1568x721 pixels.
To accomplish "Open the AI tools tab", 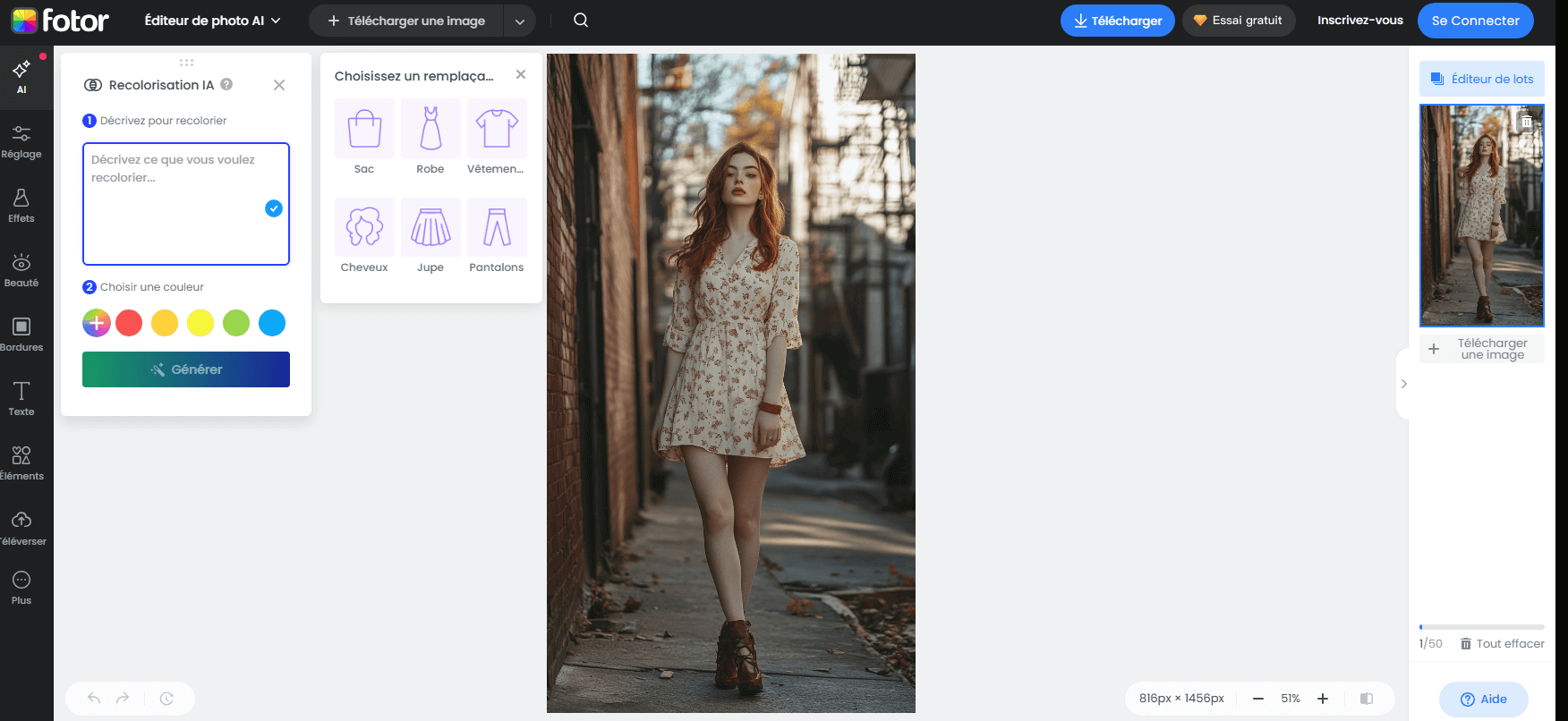I will coord(21,77).
